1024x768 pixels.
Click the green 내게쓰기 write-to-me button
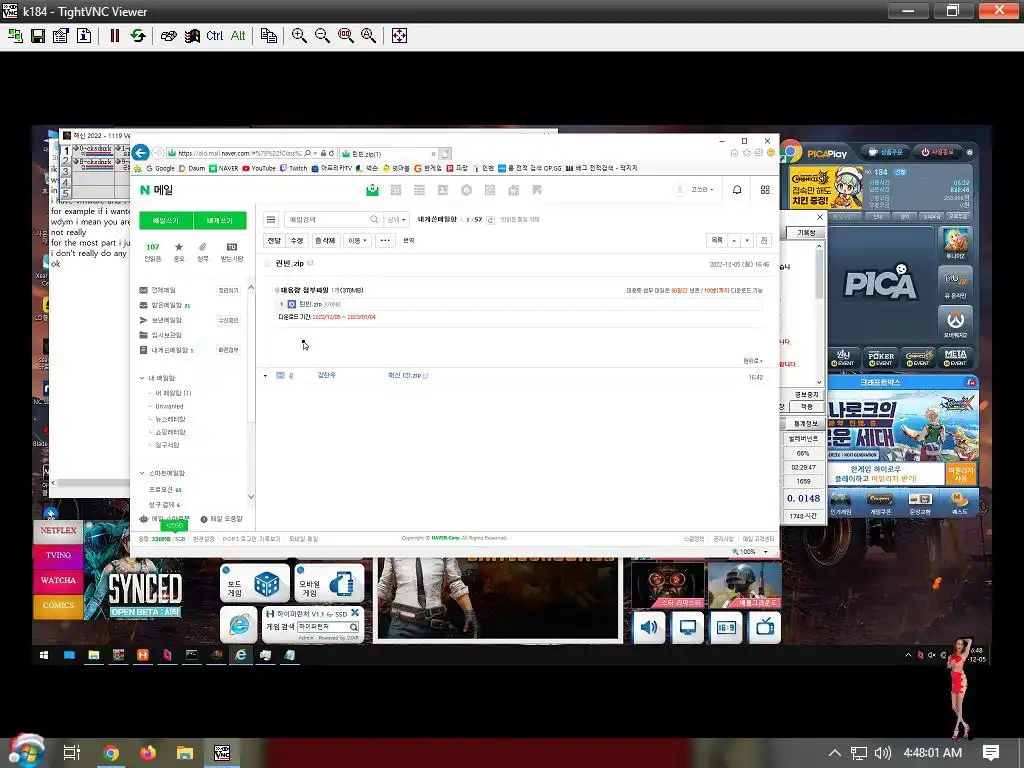point(220,221)
